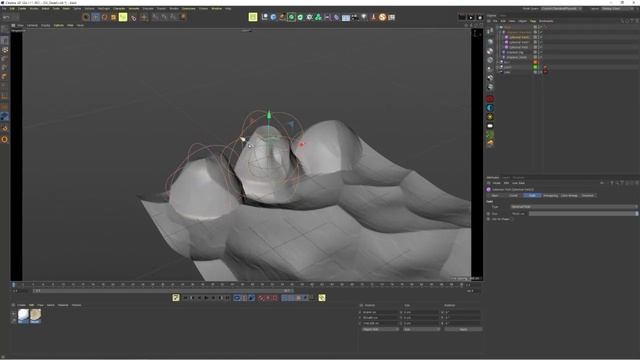Click the orange ring workplane icon in left palette
Screen dimensions: 640x360
coord(4,139)
